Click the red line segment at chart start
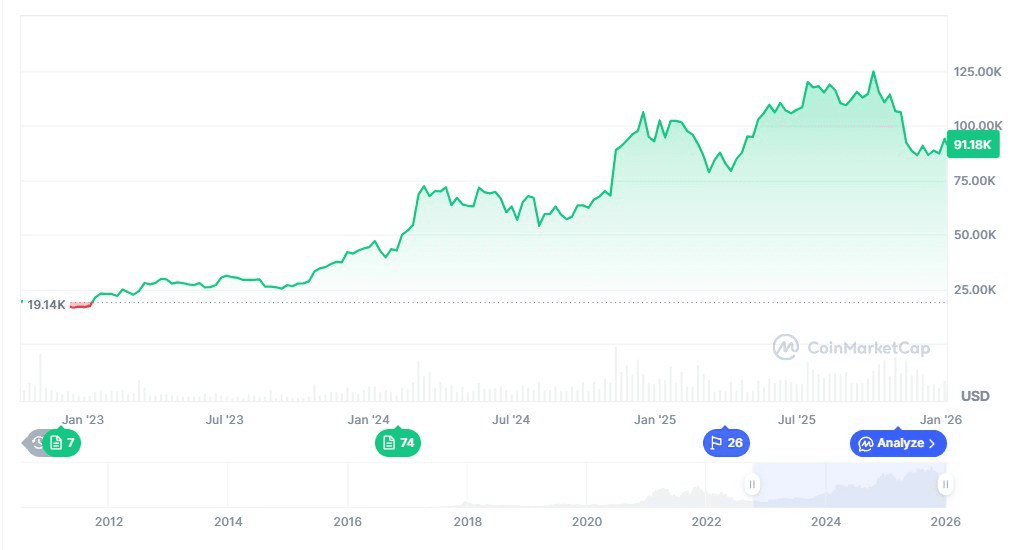 point(81,305)
